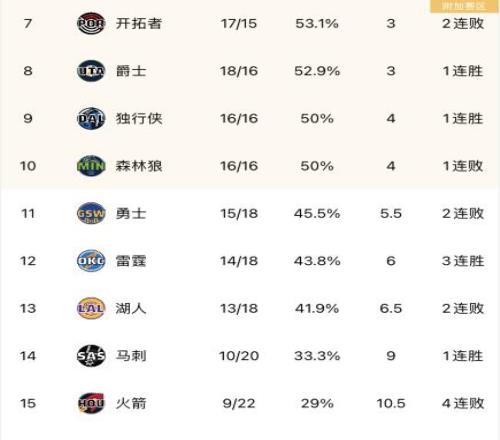
Task: Tap the 4连败 streak for 火箭
Action: pos(463,403)
